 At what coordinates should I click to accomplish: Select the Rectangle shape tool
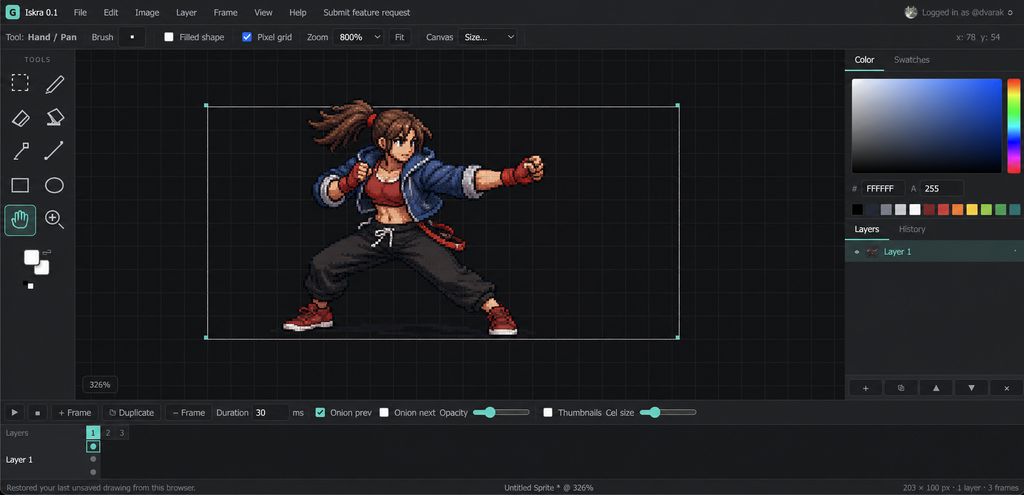[20, 185]
